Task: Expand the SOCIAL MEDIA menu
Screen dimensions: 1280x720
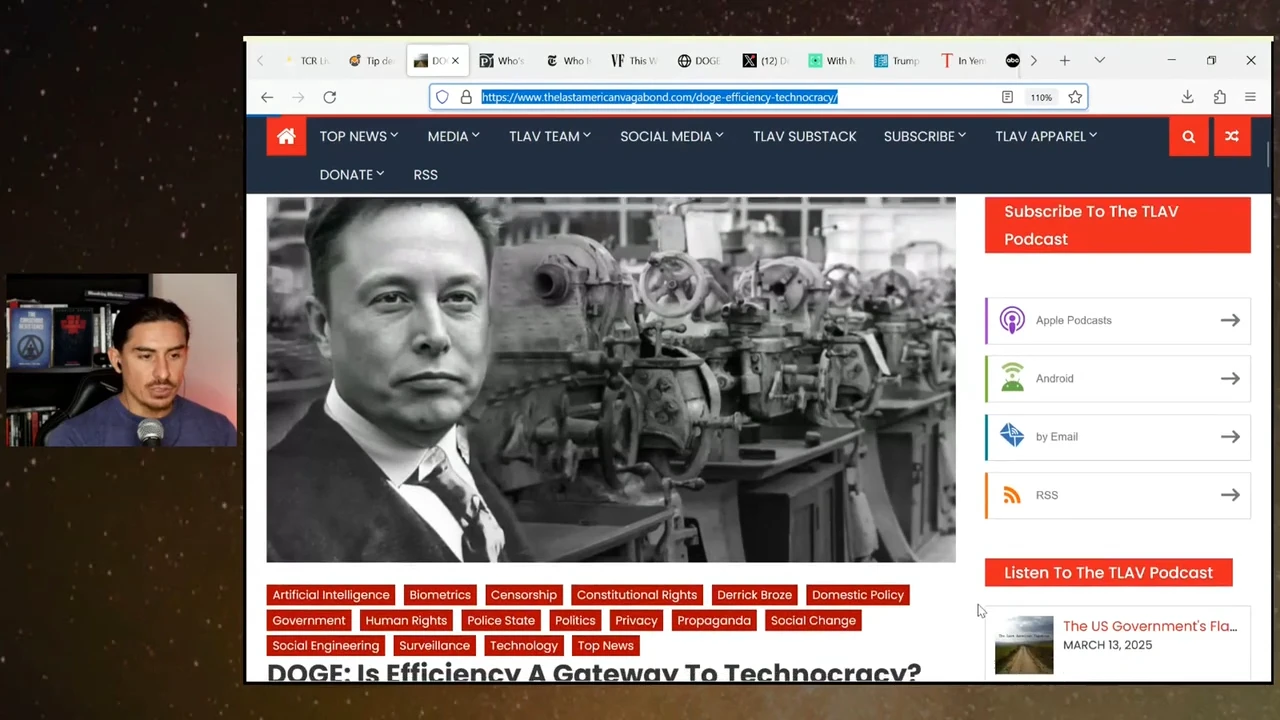Action: click(672, 137)
